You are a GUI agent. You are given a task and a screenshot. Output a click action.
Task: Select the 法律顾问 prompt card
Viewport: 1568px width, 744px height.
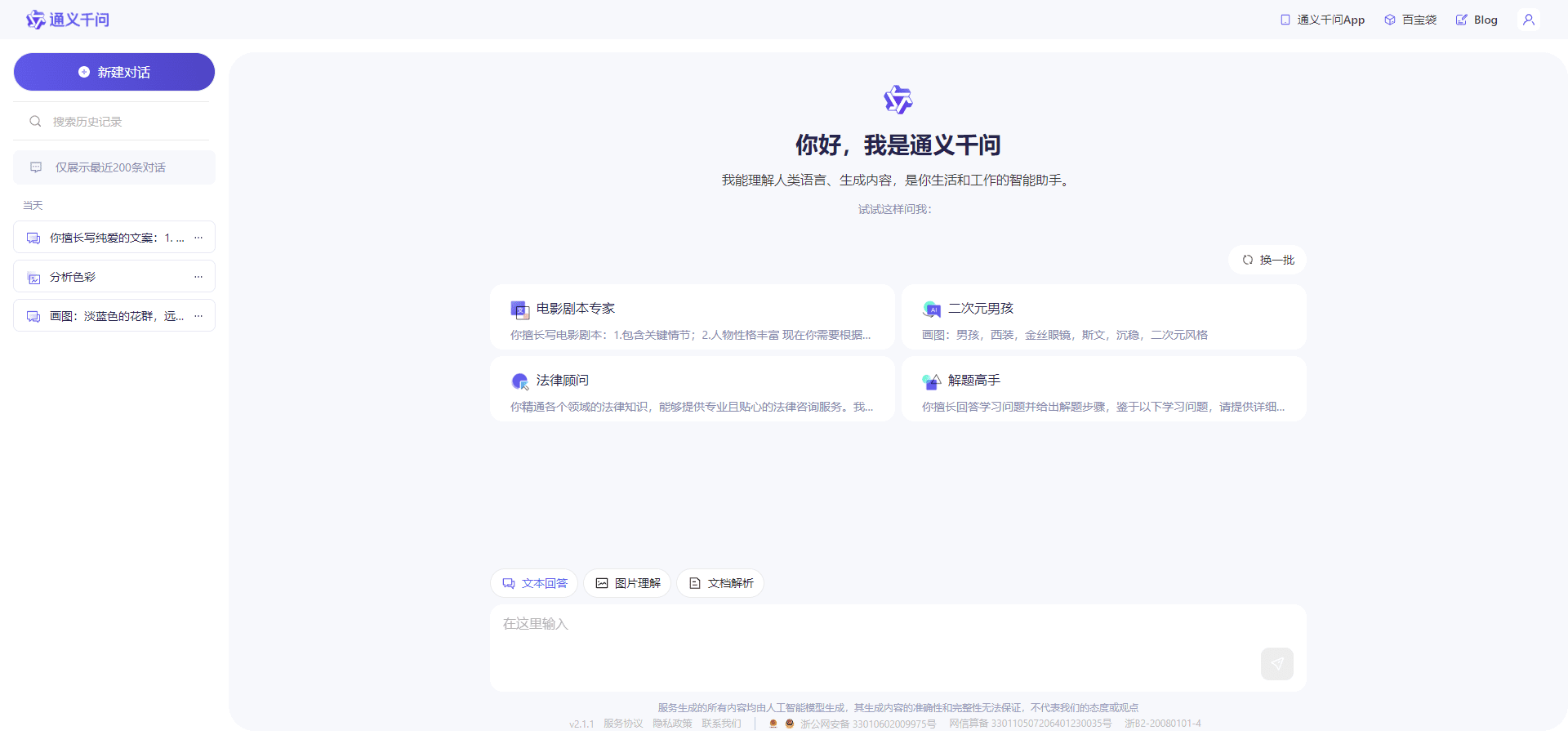click(693, 390)
